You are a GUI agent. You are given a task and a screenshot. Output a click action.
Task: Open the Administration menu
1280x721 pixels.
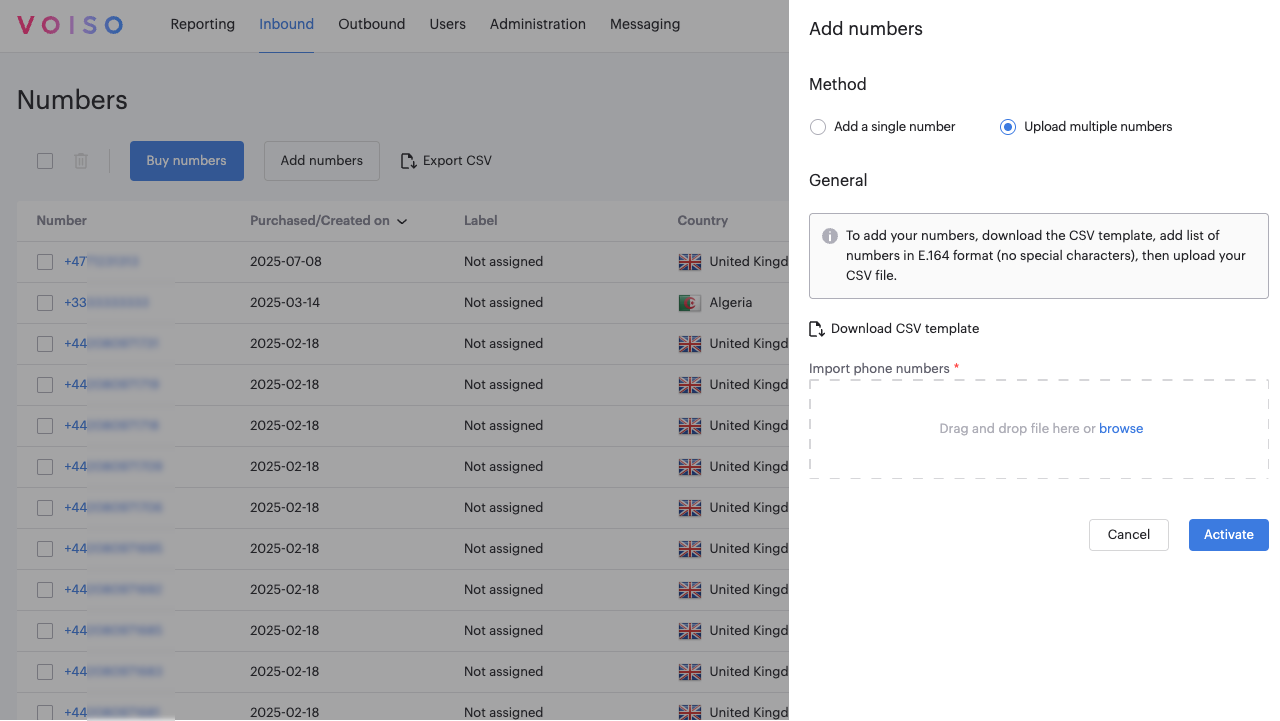537,24
